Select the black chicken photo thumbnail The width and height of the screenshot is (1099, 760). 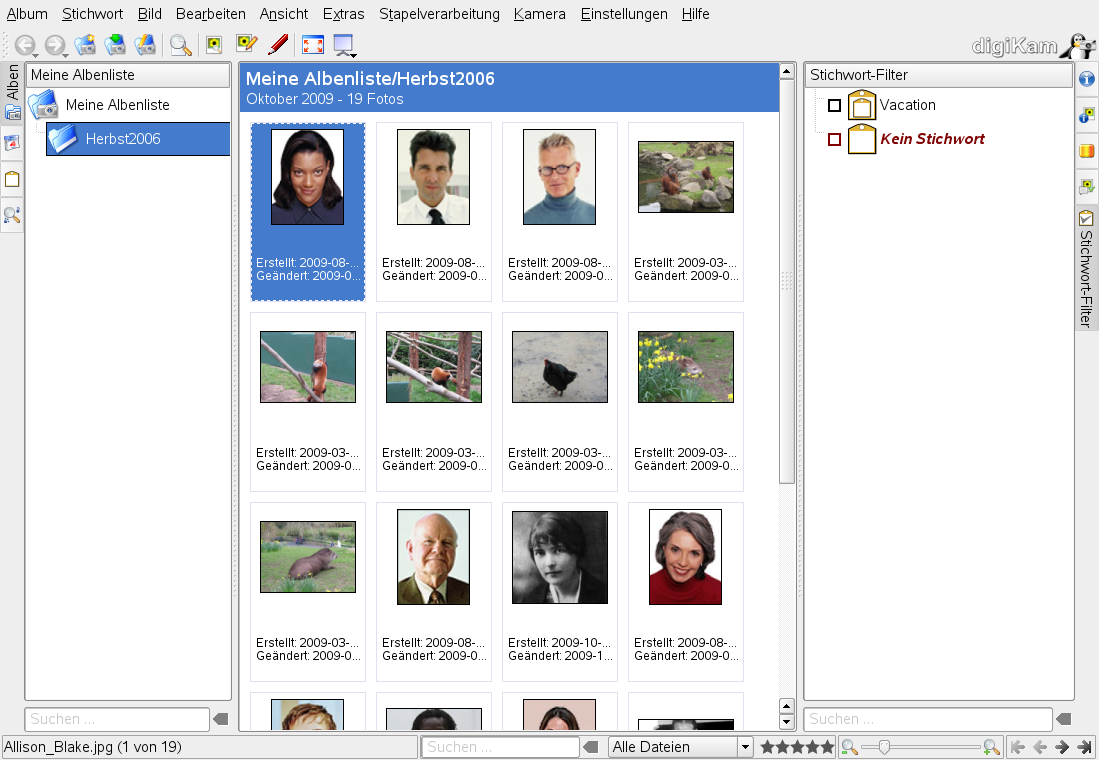(x=560, y=367)
